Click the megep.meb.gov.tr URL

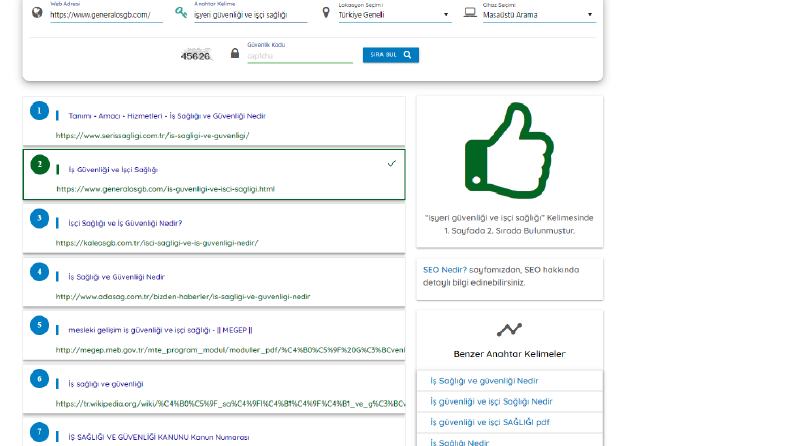[x=230, y=350]
